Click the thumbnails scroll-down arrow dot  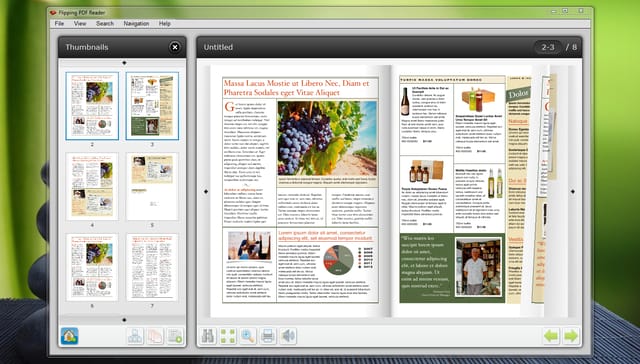124,320
